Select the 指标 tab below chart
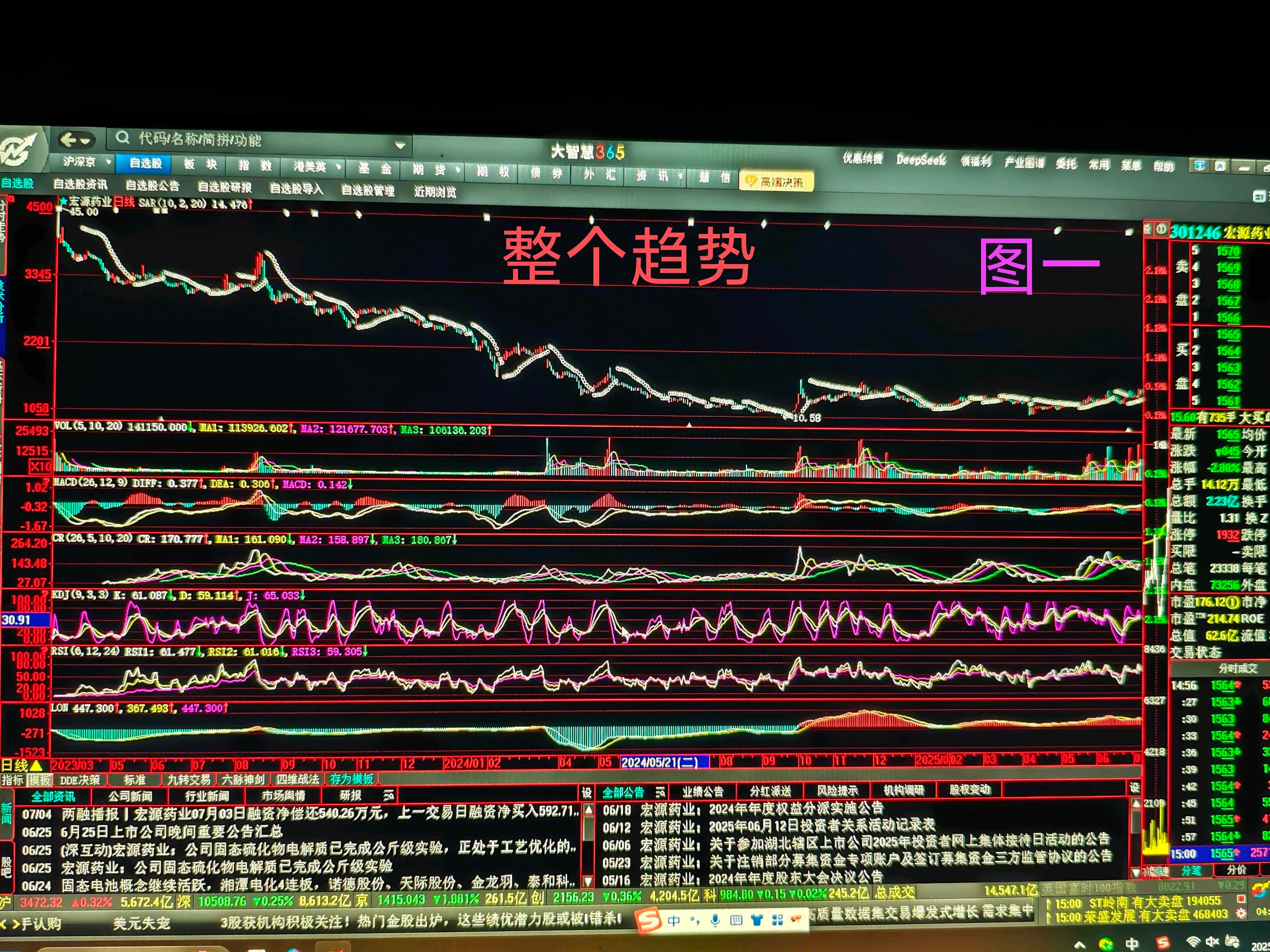Viewport: 1270px width, 952px height. pyautogui.click(x=13, y=780)
